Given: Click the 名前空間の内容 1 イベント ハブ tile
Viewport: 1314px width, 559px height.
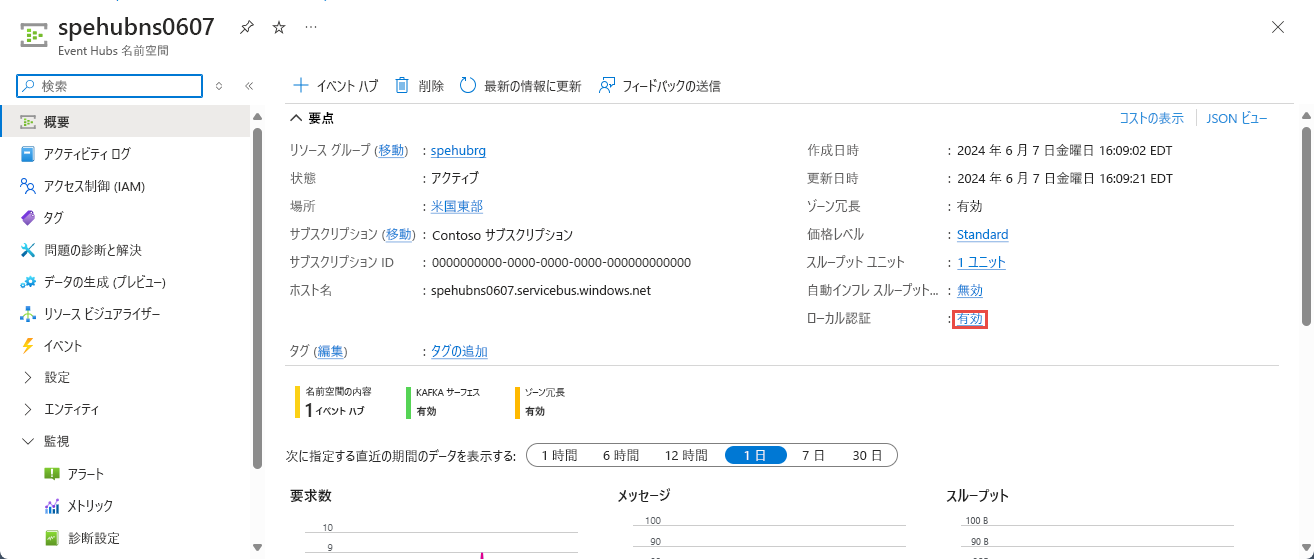Looking at the screenshot, I should (x=333, y=402).
